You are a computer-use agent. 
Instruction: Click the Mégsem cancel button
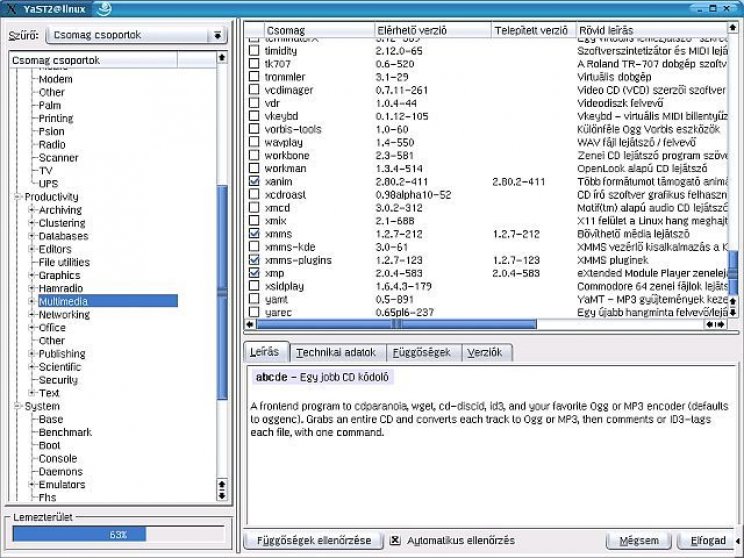point(639,540)
